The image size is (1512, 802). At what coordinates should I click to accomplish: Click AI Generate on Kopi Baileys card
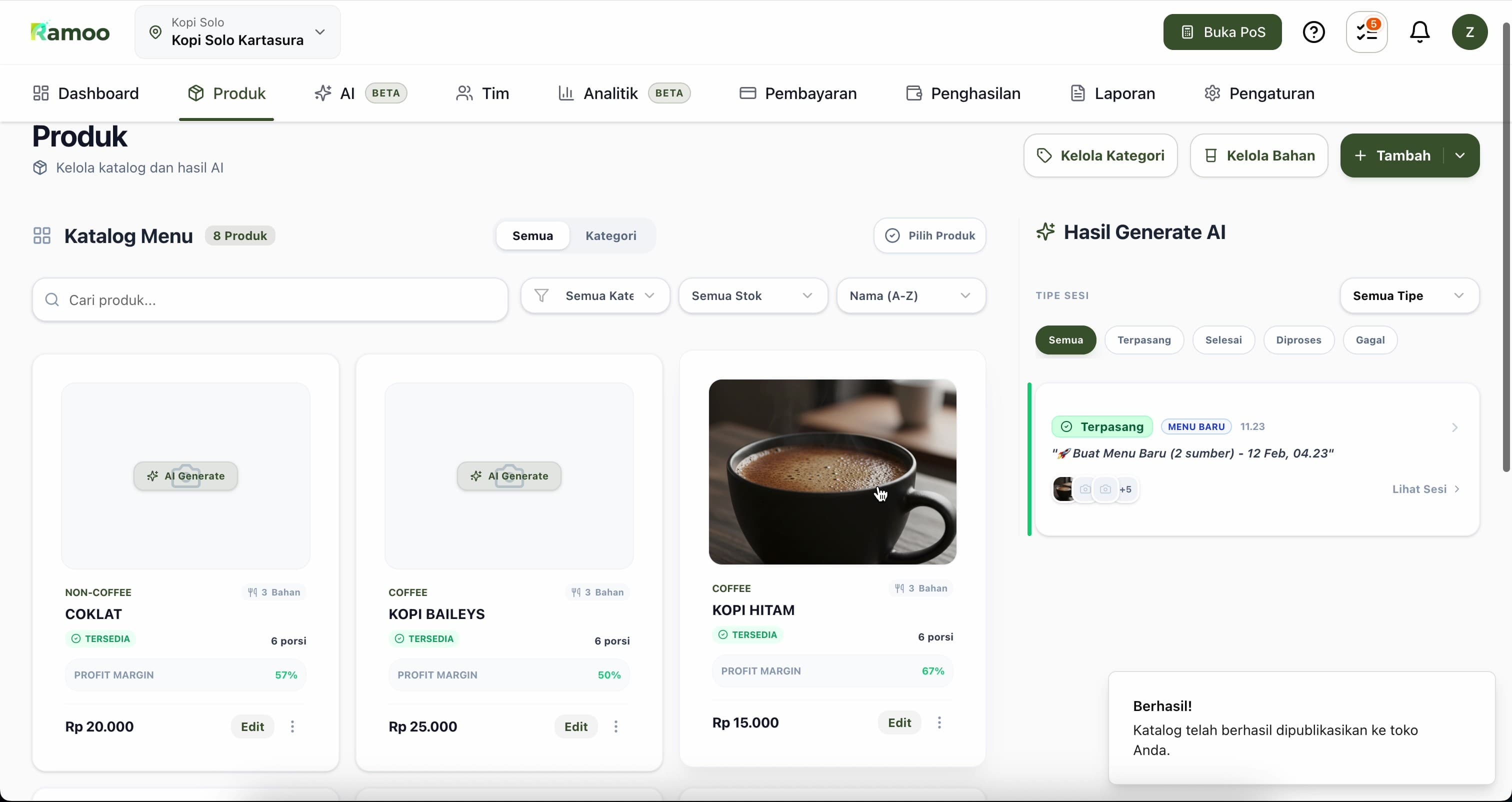[509, 475]
